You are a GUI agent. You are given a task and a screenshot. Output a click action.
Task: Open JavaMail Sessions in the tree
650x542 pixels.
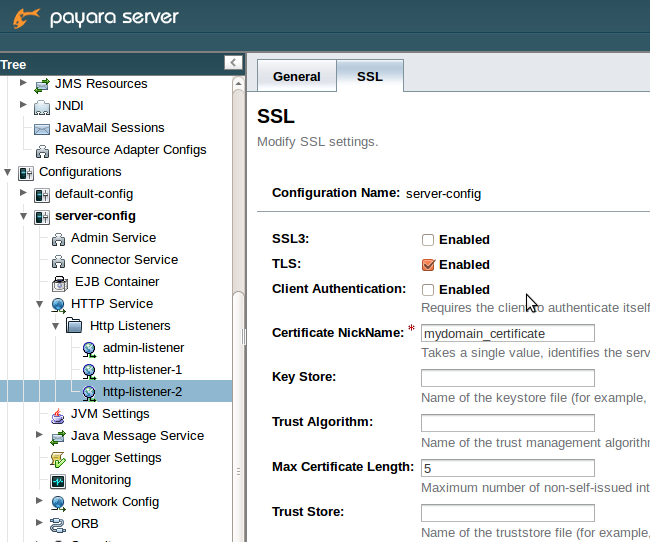(x=109, y=128)
